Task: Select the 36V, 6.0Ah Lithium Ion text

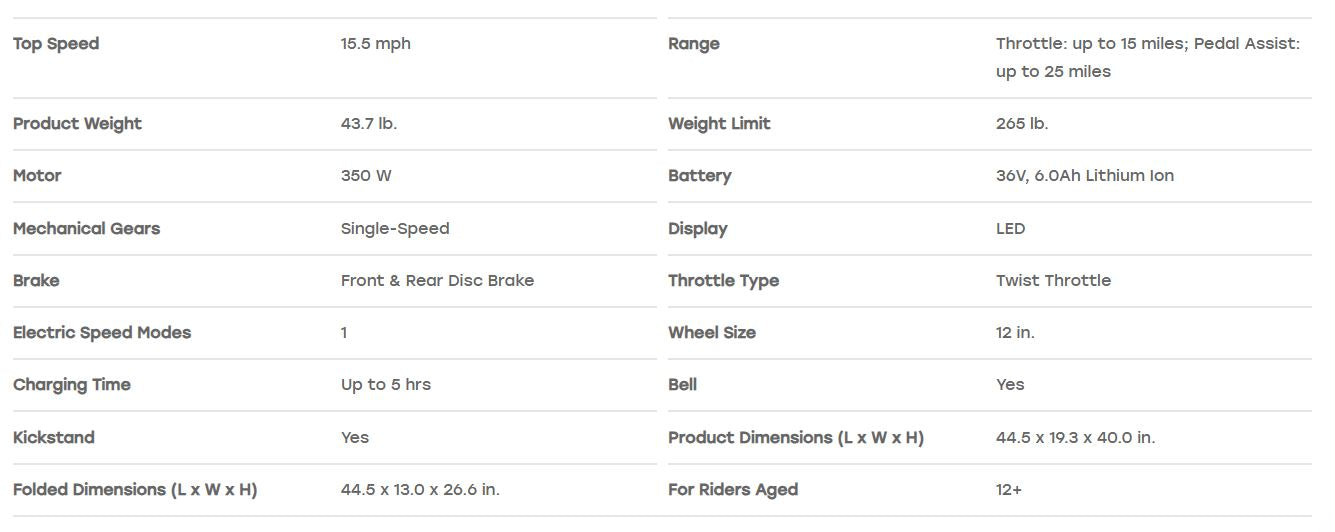Action: coord(1085,176)
